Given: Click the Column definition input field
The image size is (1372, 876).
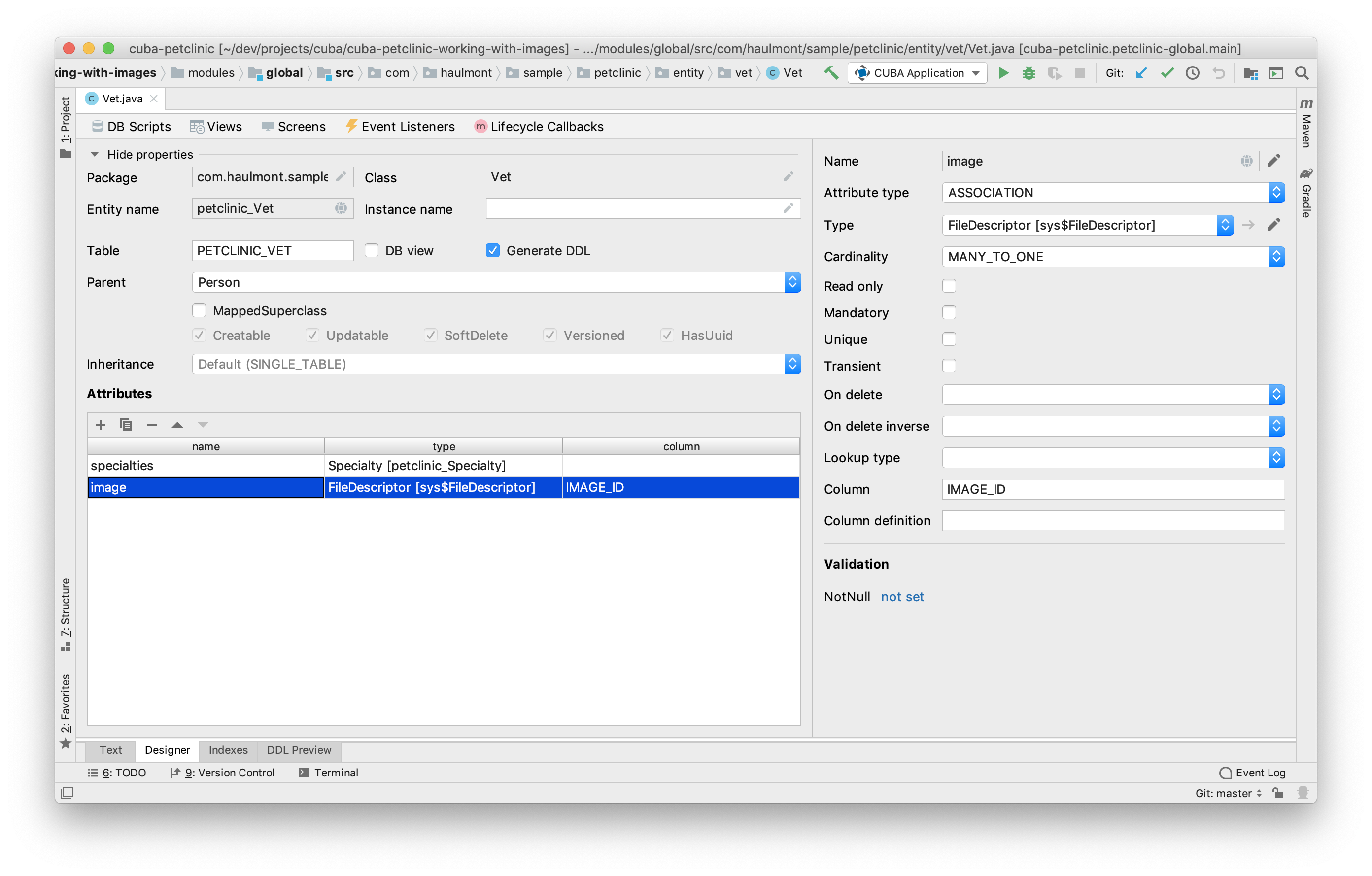Looking at the screenshot, I should pos(1113,521).
